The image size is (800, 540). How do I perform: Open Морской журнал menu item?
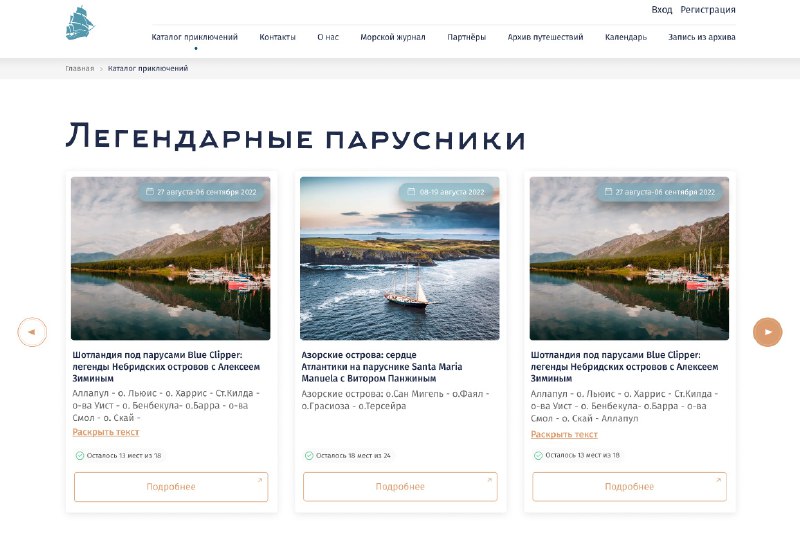click(x=392, y=37)
